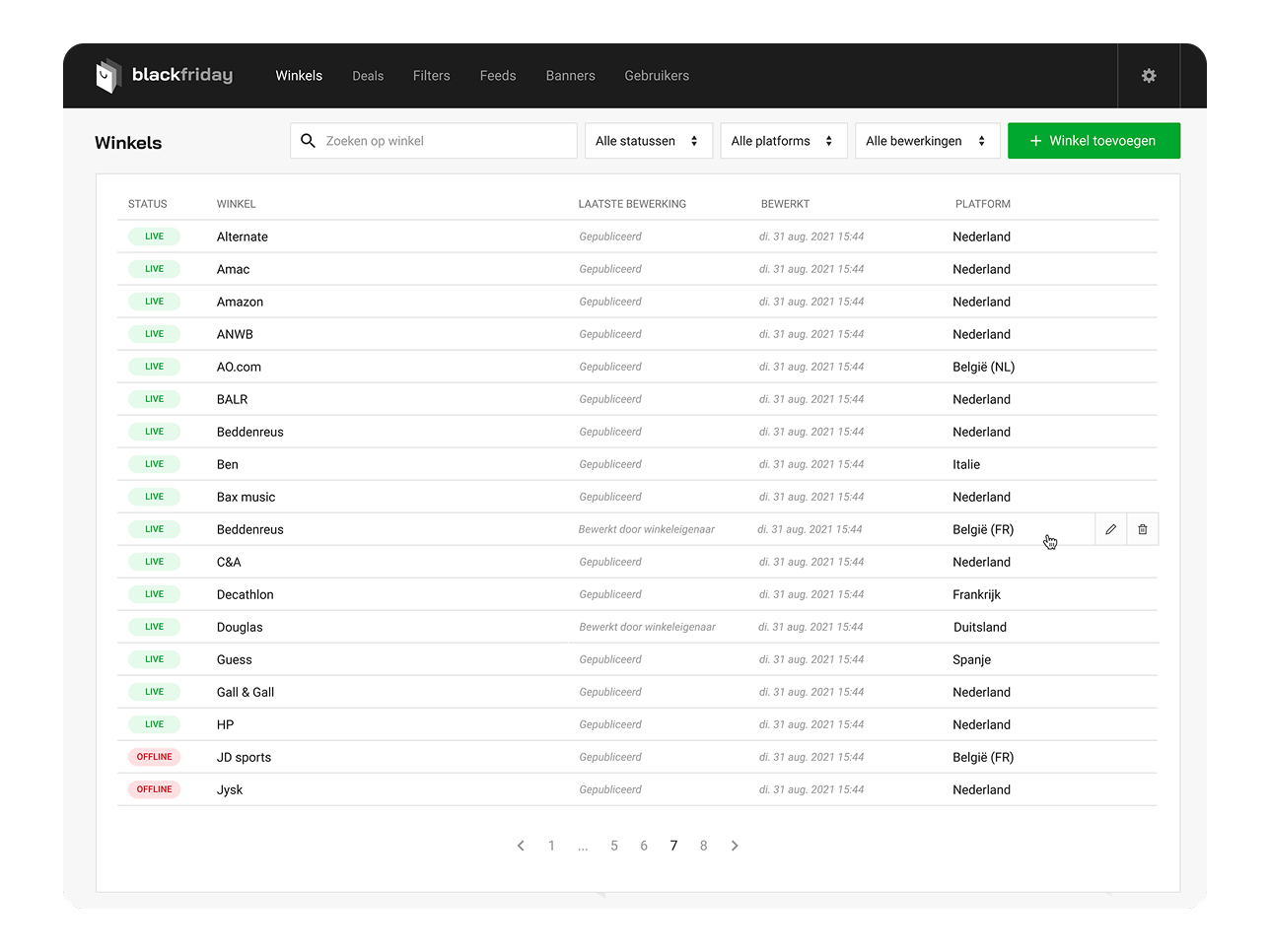
Task: Go to page 5
Action: [x=614, y=846]
